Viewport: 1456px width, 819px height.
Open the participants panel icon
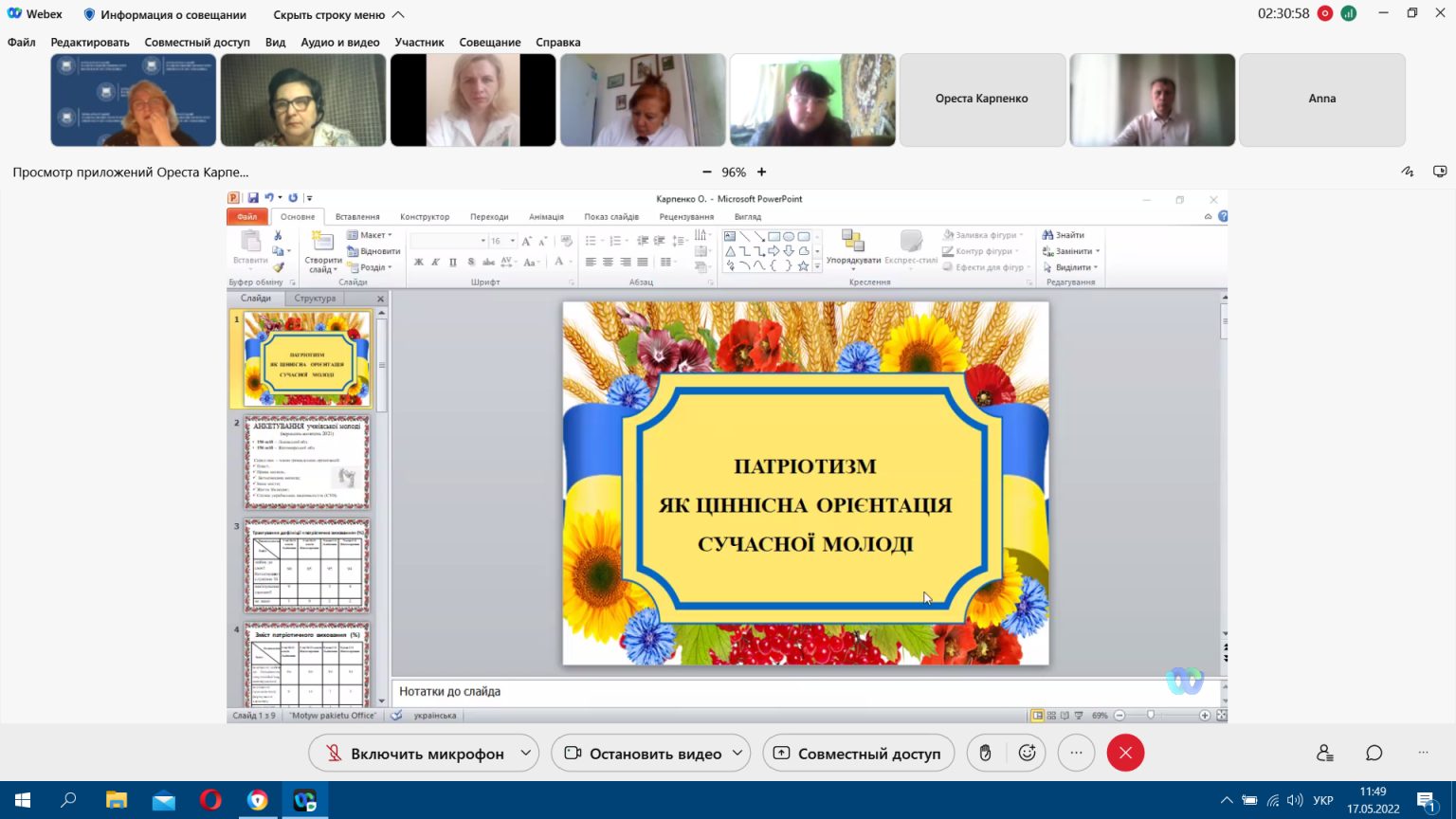pyautogui.click(x=1325, y=753)
